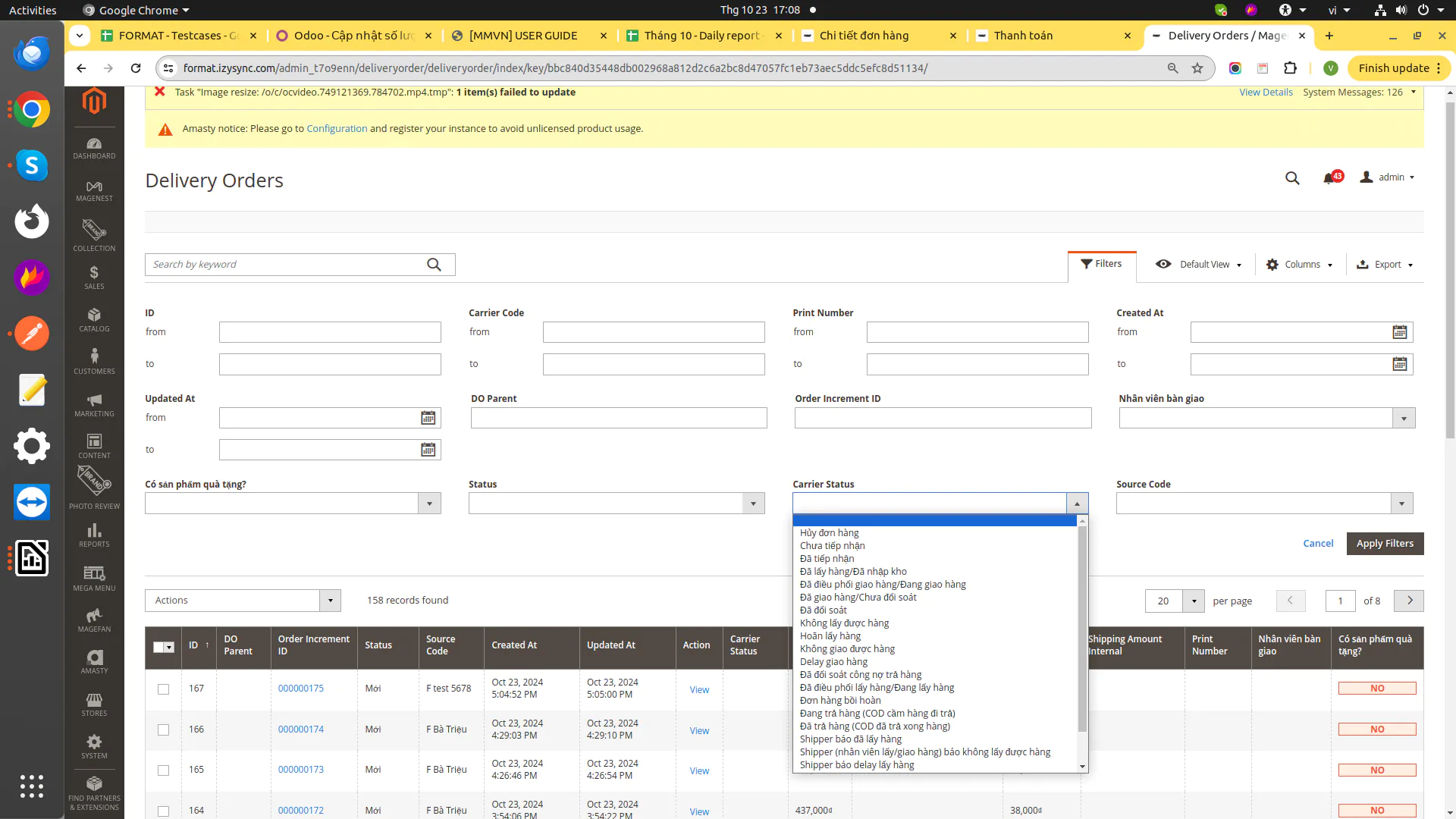This screenshot has width=1456, height=819.
Task: Open the notifications bell icon
Action: coord(1329,177)
